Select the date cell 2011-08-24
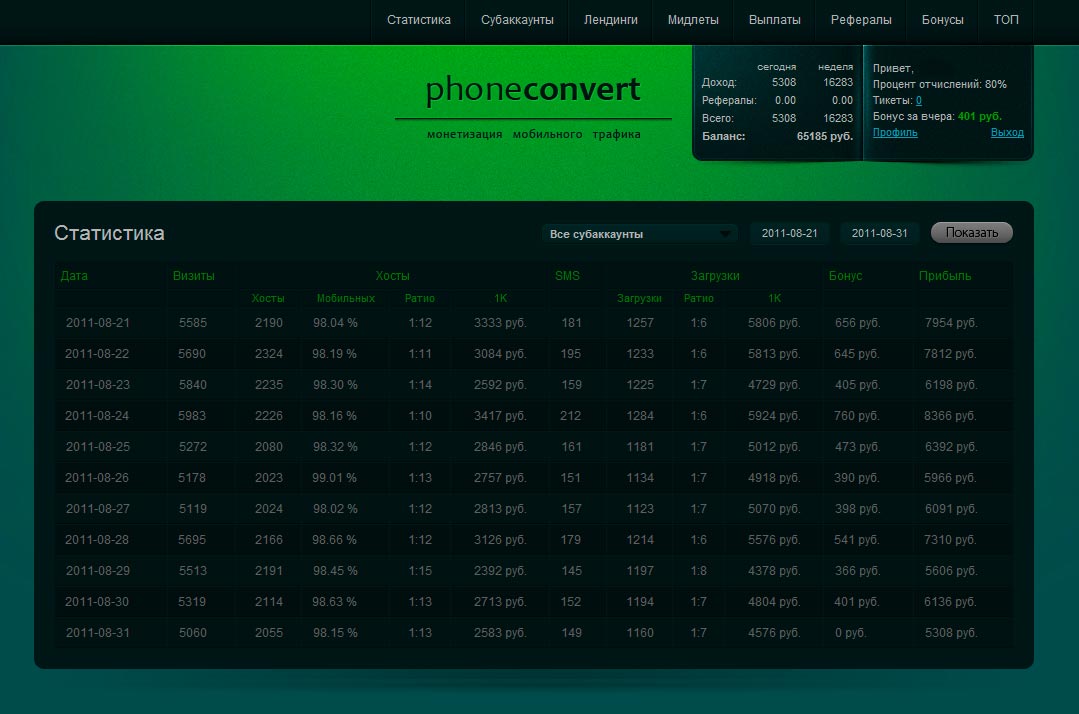 tap(97, 415)
